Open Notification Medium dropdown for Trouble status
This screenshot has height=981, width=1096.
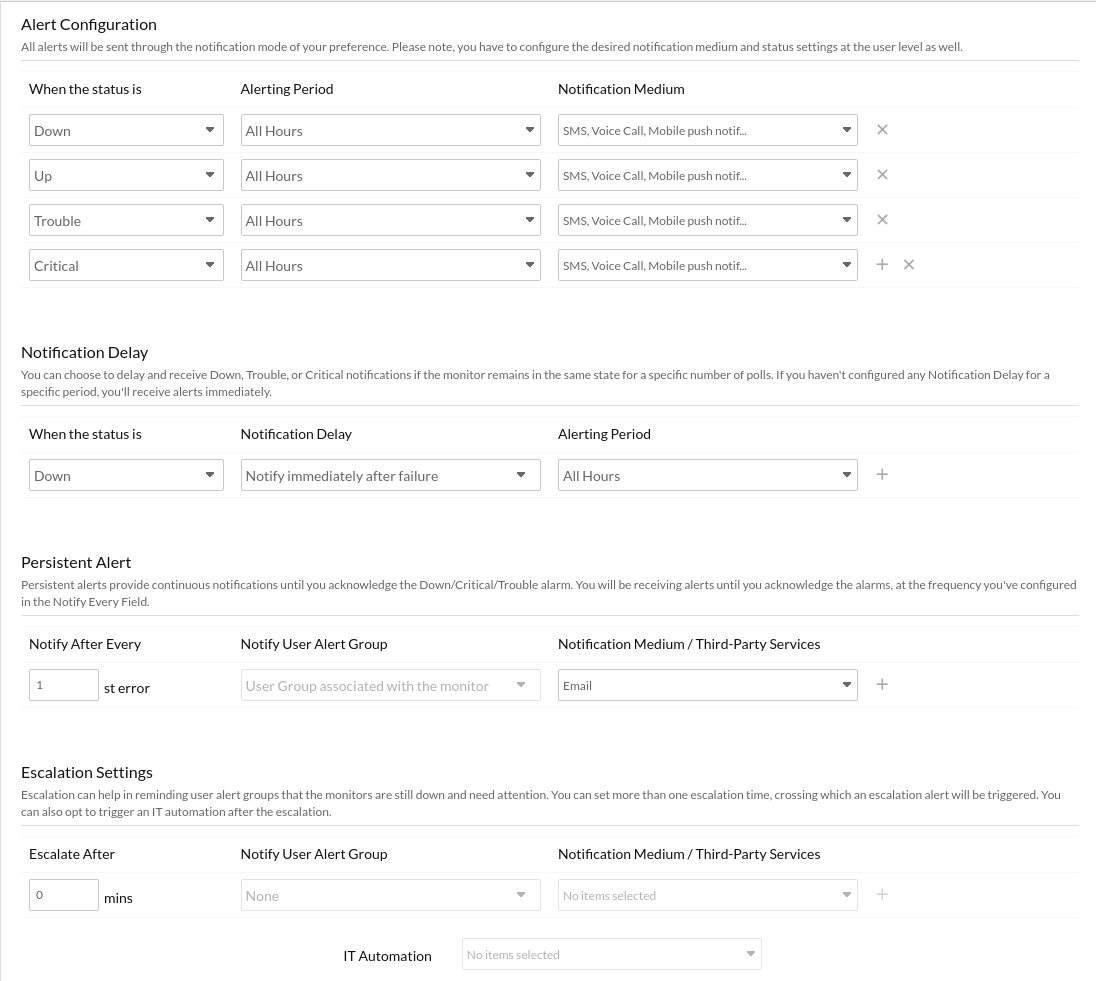[x=707, y=220]
